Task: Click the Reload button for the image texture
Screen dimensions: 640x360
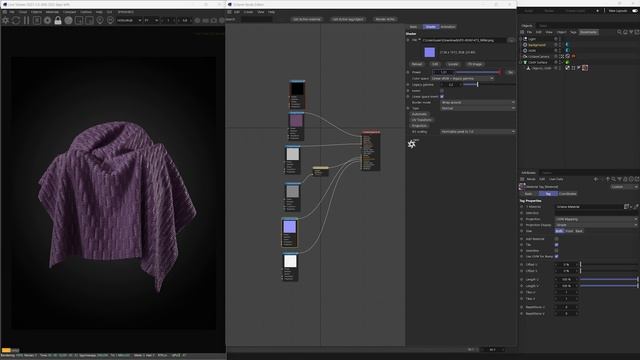Action: pos(417,64)
